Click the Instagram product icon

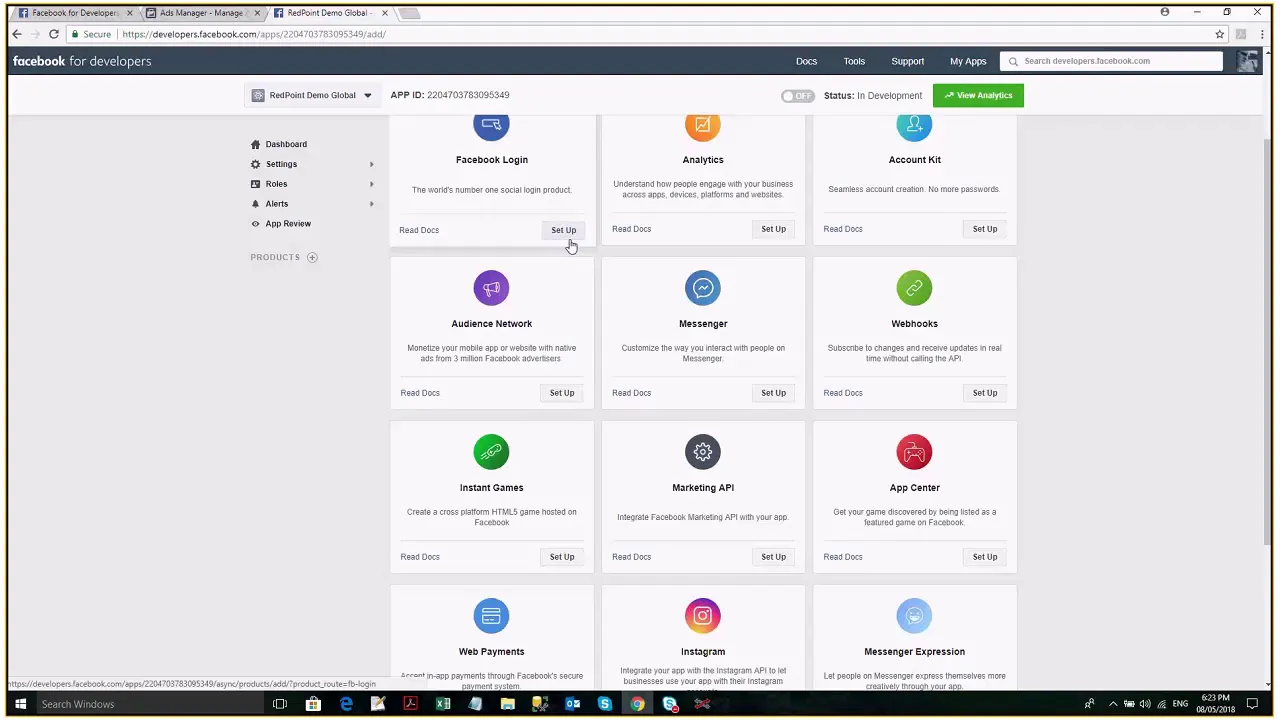pos(703,616)
